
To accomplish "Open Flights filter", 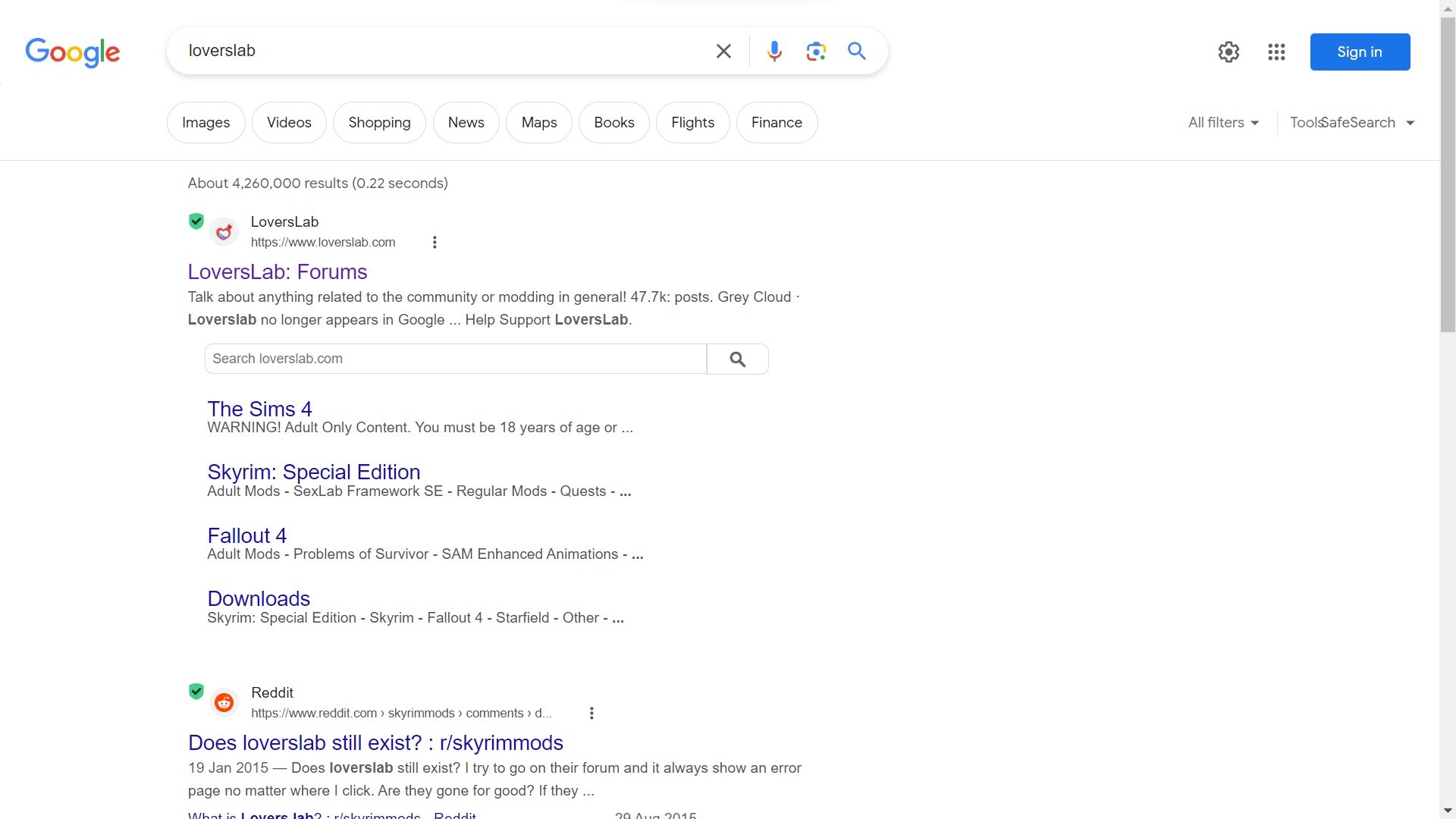I will pyautogui.click(x=692, y=122).
